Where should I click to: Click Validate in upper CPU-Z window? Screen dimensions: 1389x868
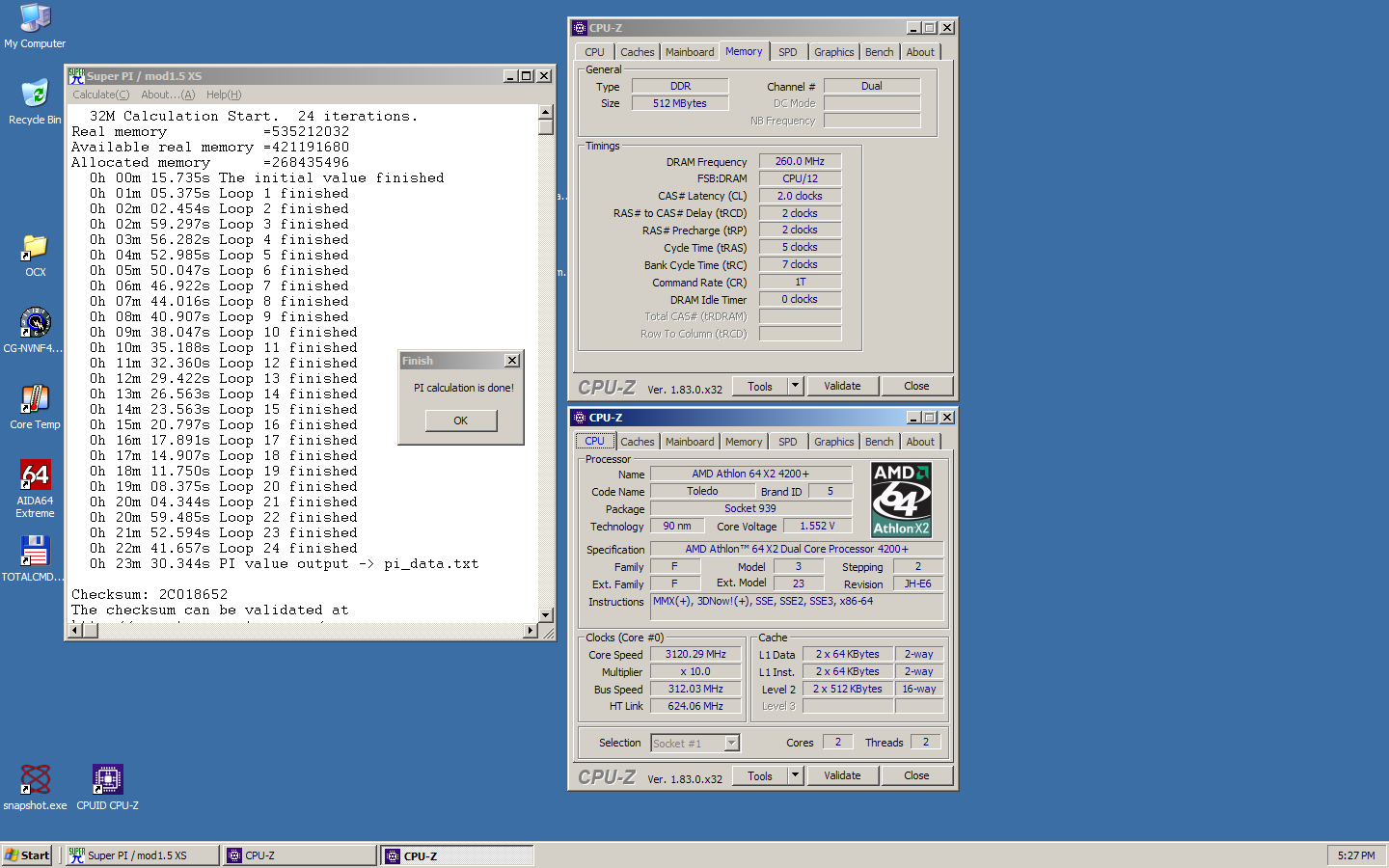tap(842, 386)
